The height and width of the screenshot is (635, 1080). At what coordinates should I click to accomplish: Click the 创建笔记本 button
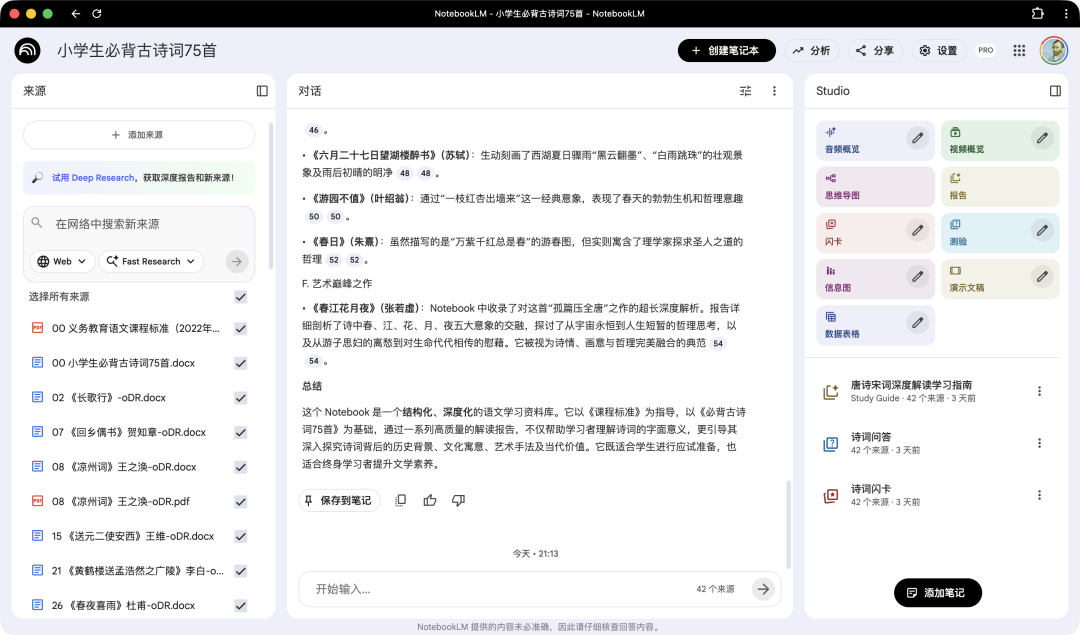pos(727,50)
